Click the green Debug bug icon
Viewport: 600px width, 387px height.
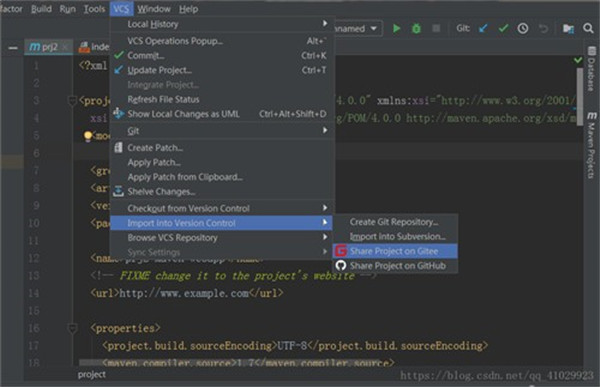pyautogui.click(x=416, y=29)
